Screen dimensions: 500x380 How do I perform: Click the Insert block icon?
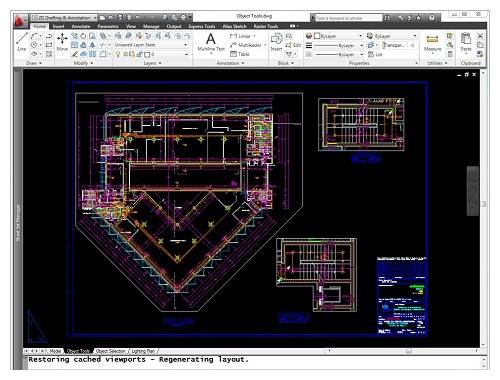coord(276,42)
